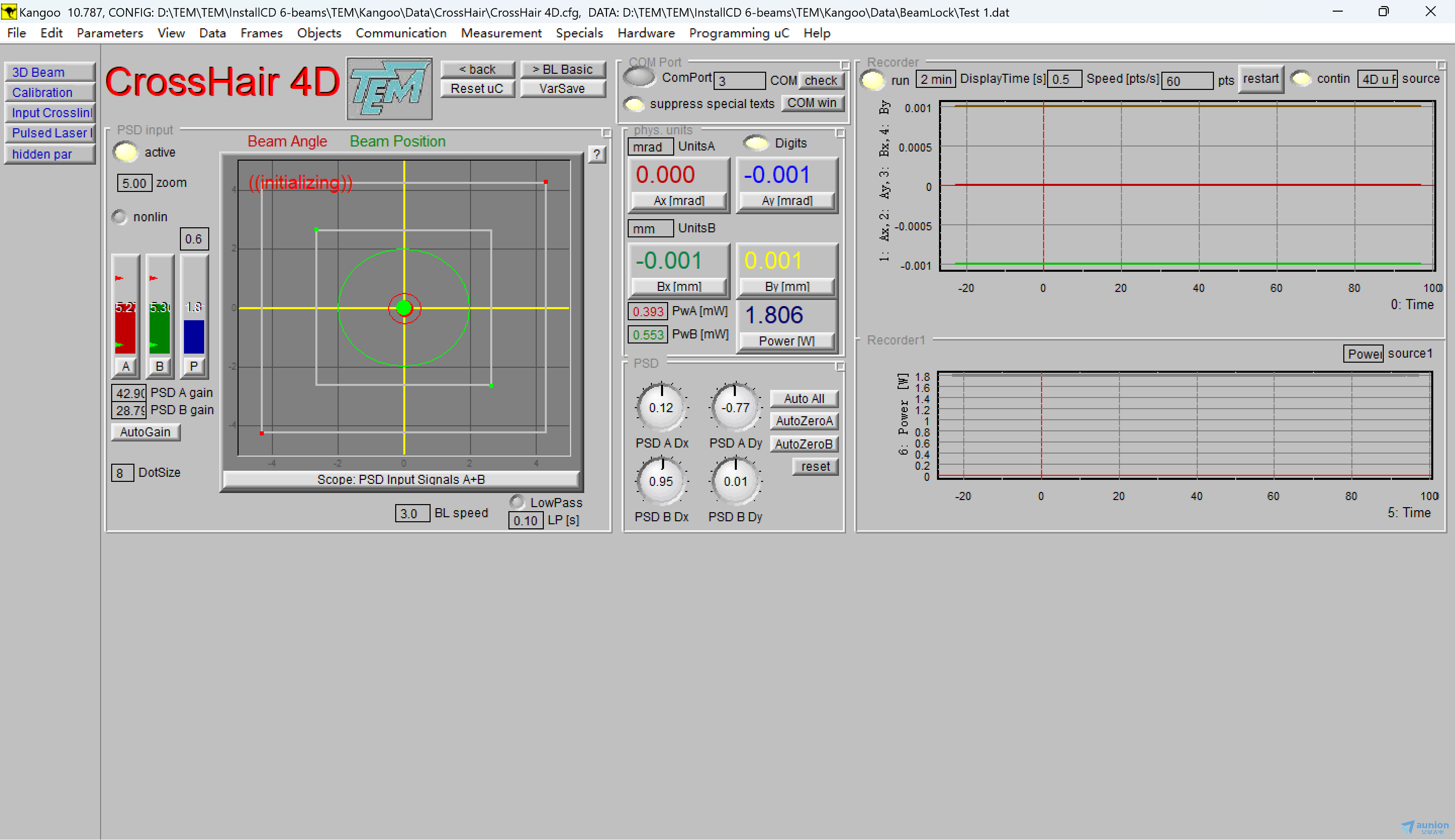This screenshot has width=1455, height=840.
Task: Click the Recorder restart button
Action: click(x=1260, y=79)
